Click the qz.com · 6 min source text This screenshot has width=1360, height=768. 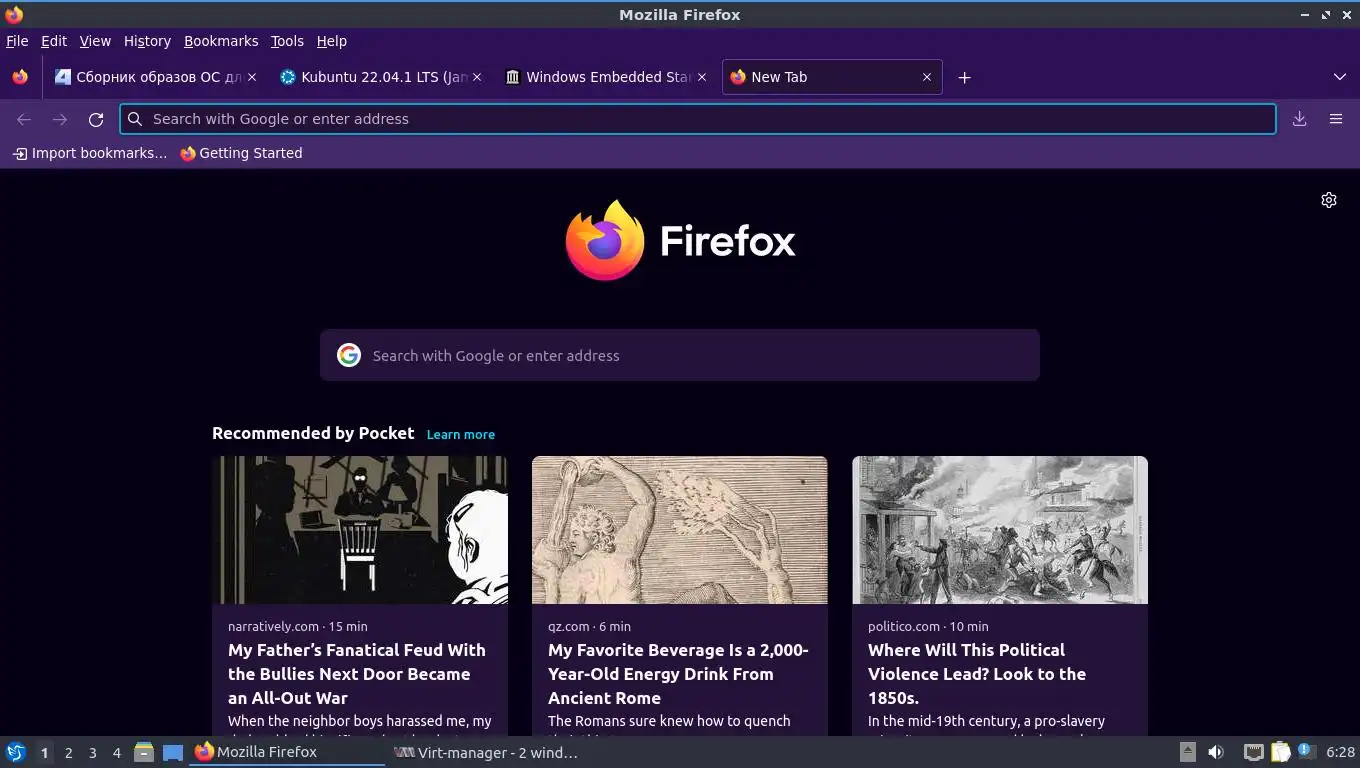[x=589, y=626]
